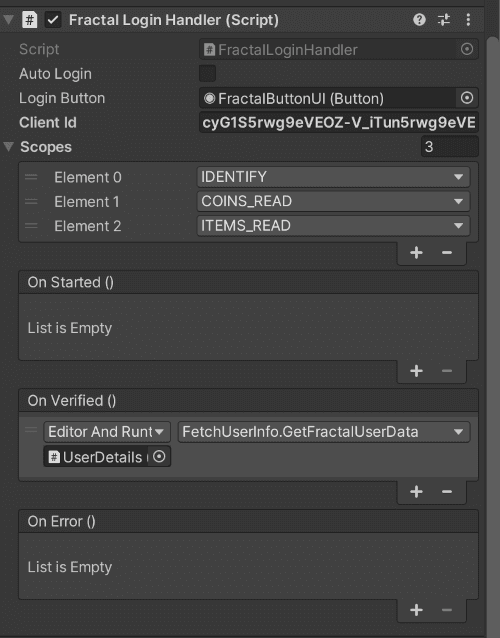Click the Scopes size field
This screenshot has height=638, width=500.
(x=450, y=146)
